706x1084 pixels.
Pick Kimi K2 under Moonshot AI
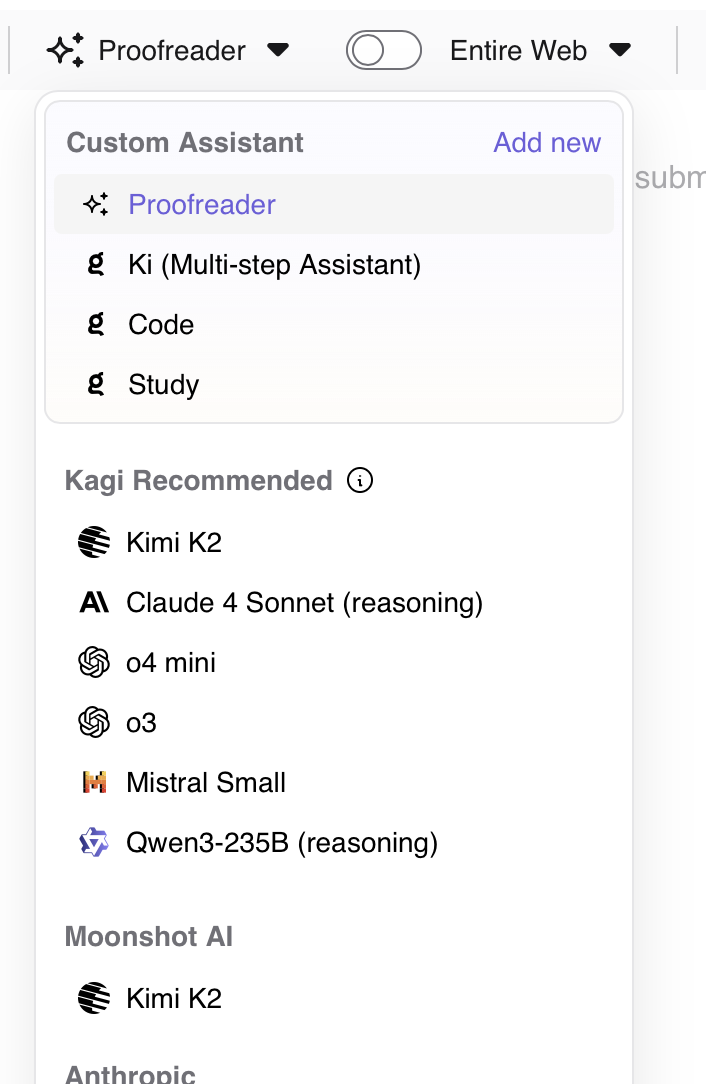click(174, 998)
